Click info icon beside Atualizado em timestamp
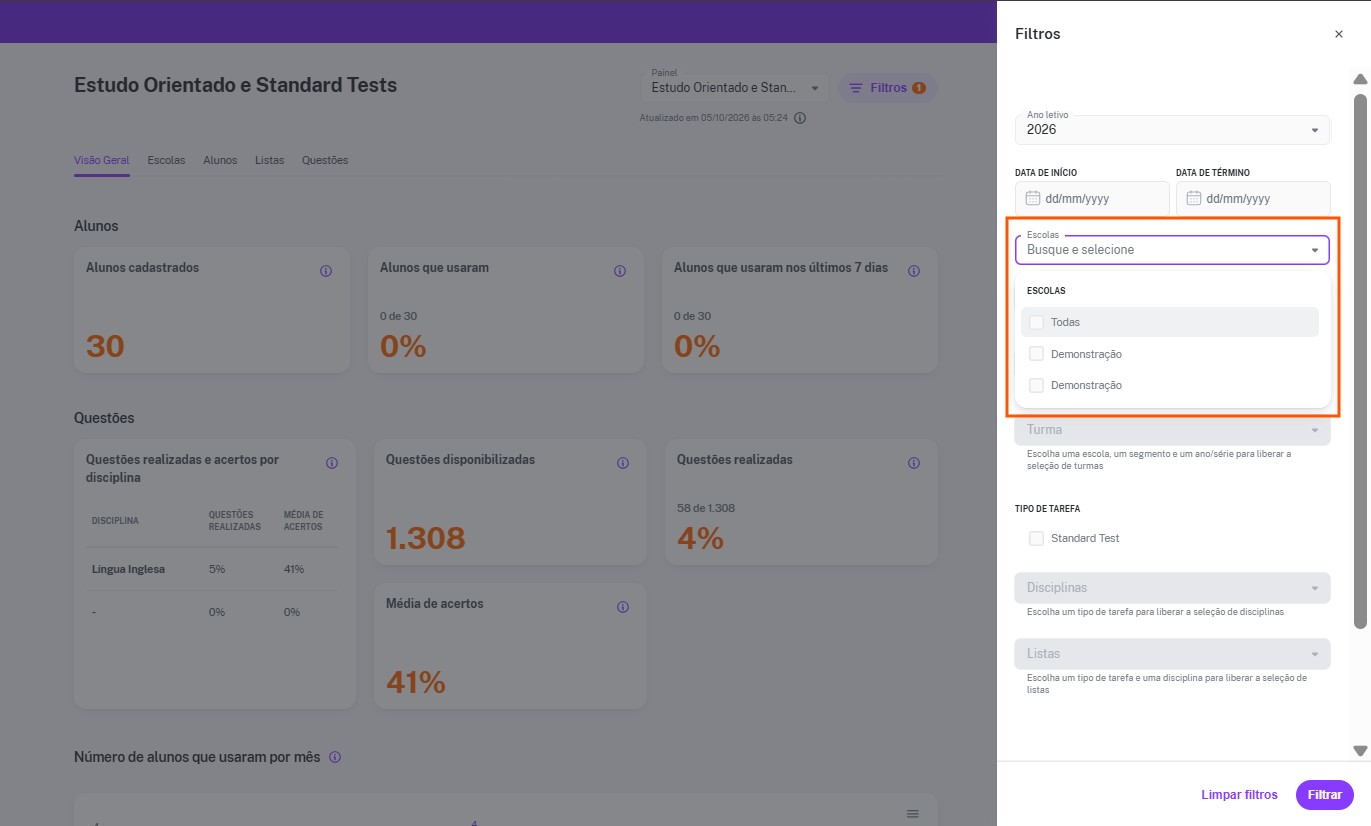Viewport: 1371px width, 826px height. point(800,118)
